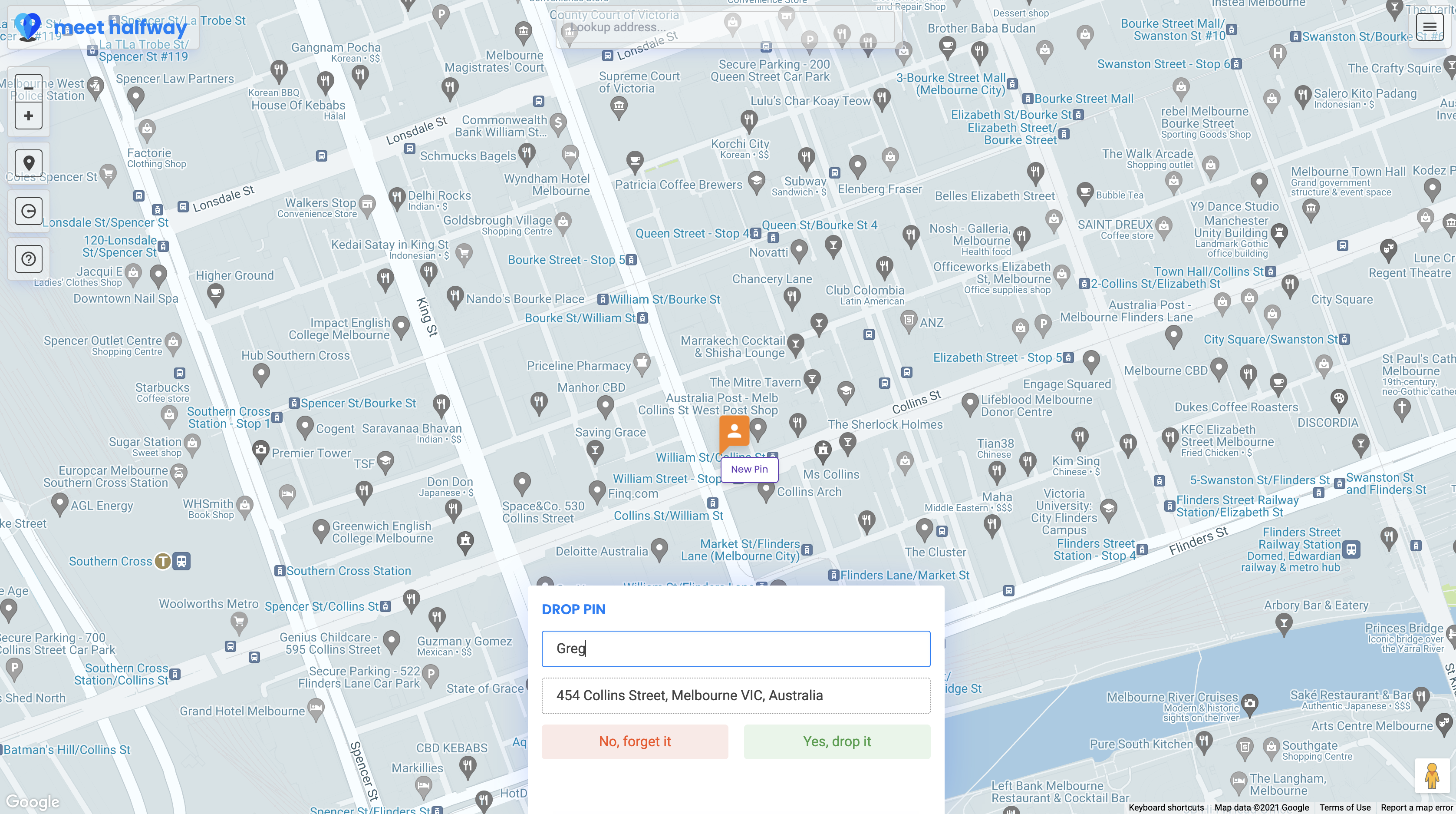
Task: Open the help question mark icon
Action: (28, 258)
